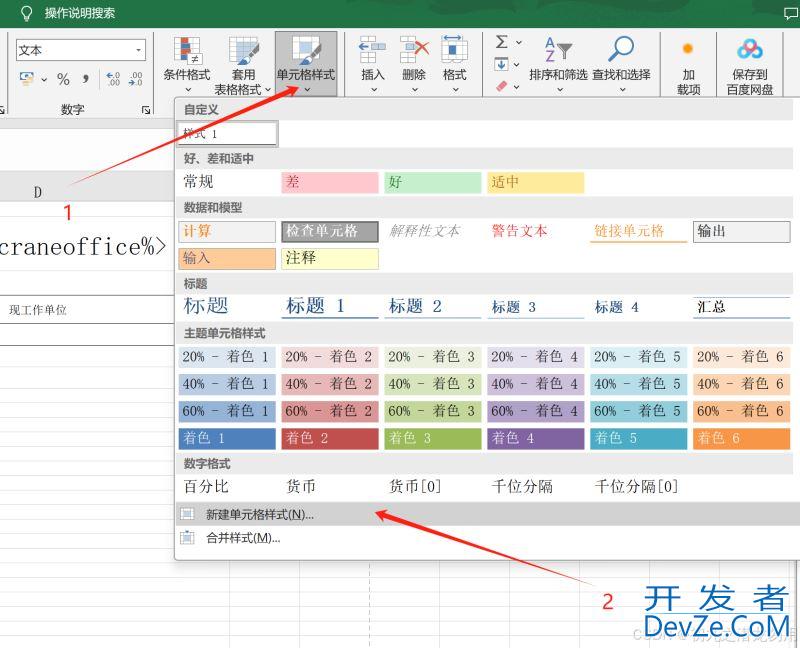Apply the yellow 适中 (neutral) style

pos(536,182)
